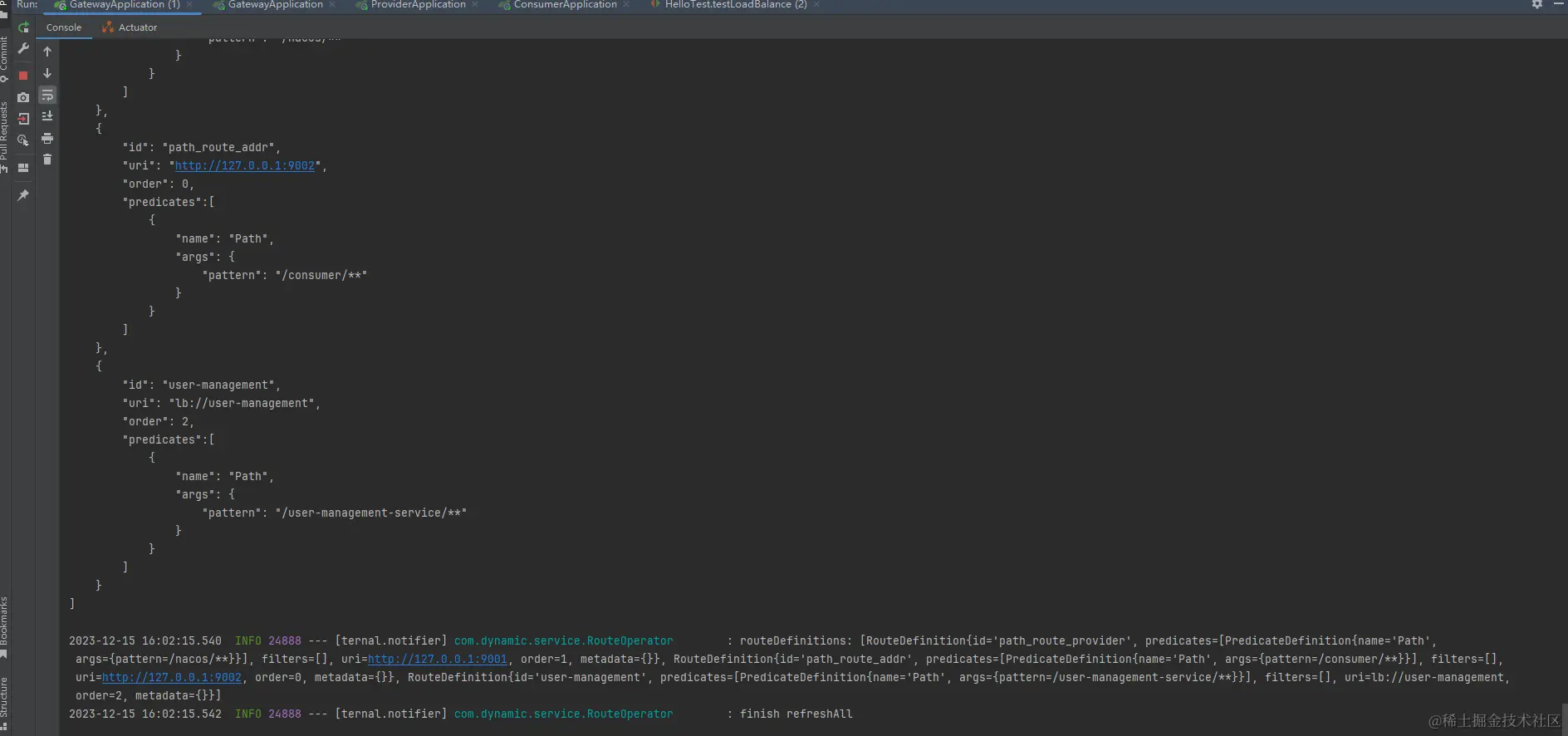Screen dimensions: 1568x736
Task: Open the Commit tool window
Action: point(4,59)
